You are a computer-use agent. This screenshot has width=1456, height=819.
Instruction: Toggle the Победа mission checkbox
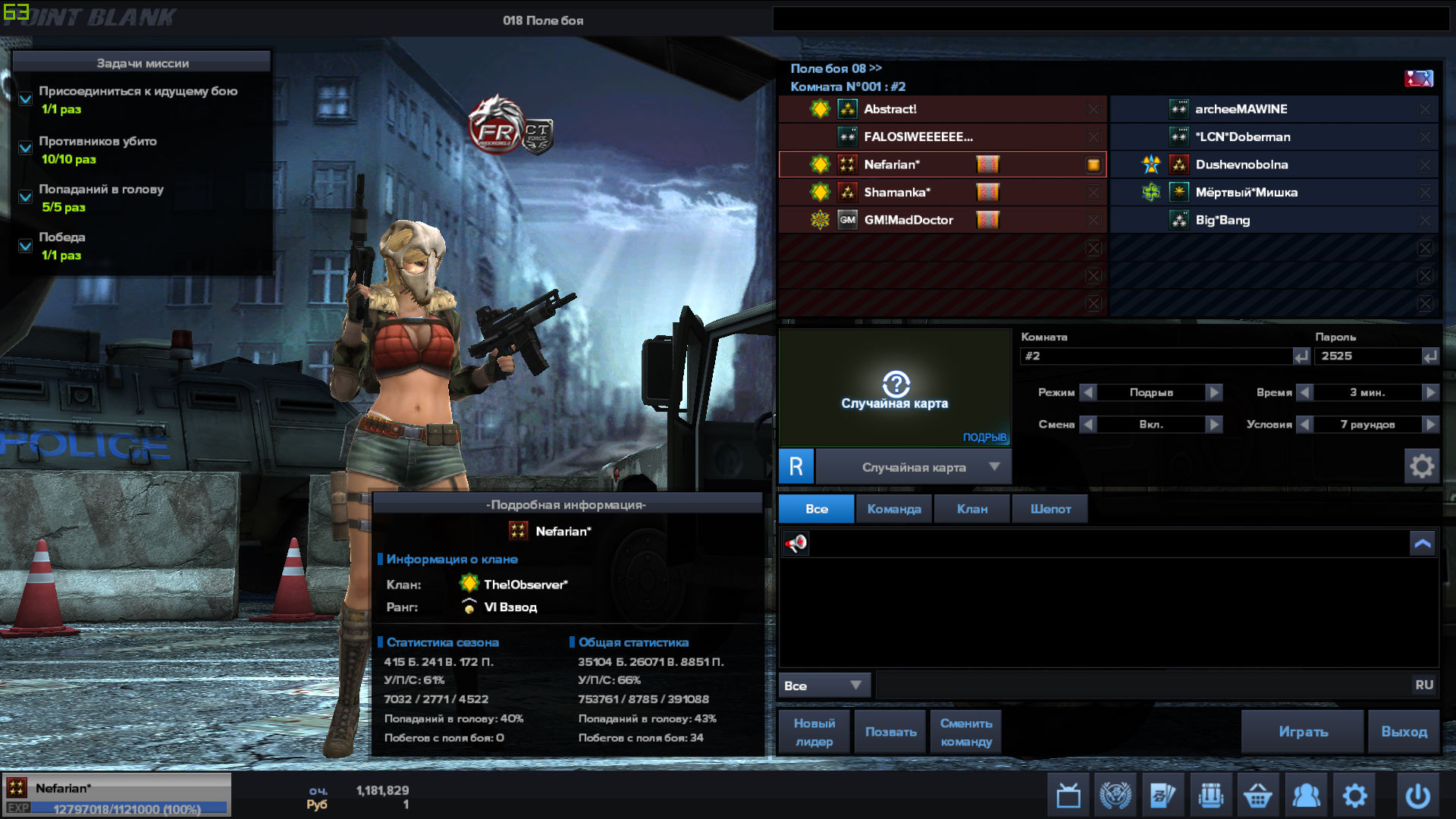25,246
